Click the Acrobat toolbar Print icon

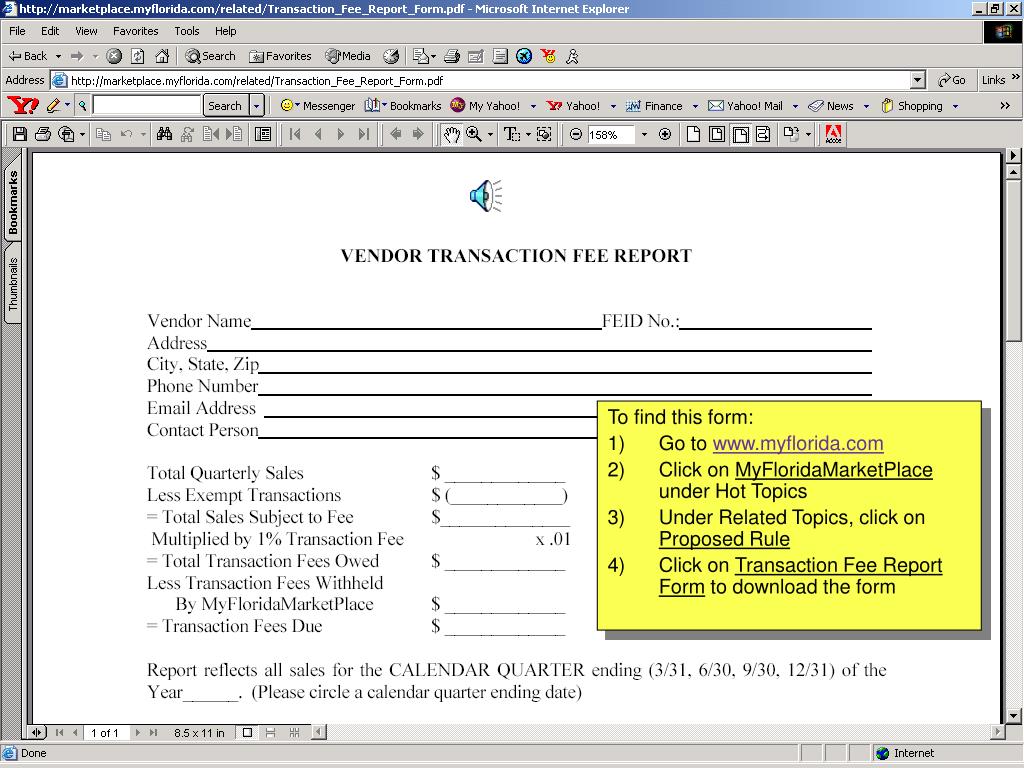[x=43, y=135]
